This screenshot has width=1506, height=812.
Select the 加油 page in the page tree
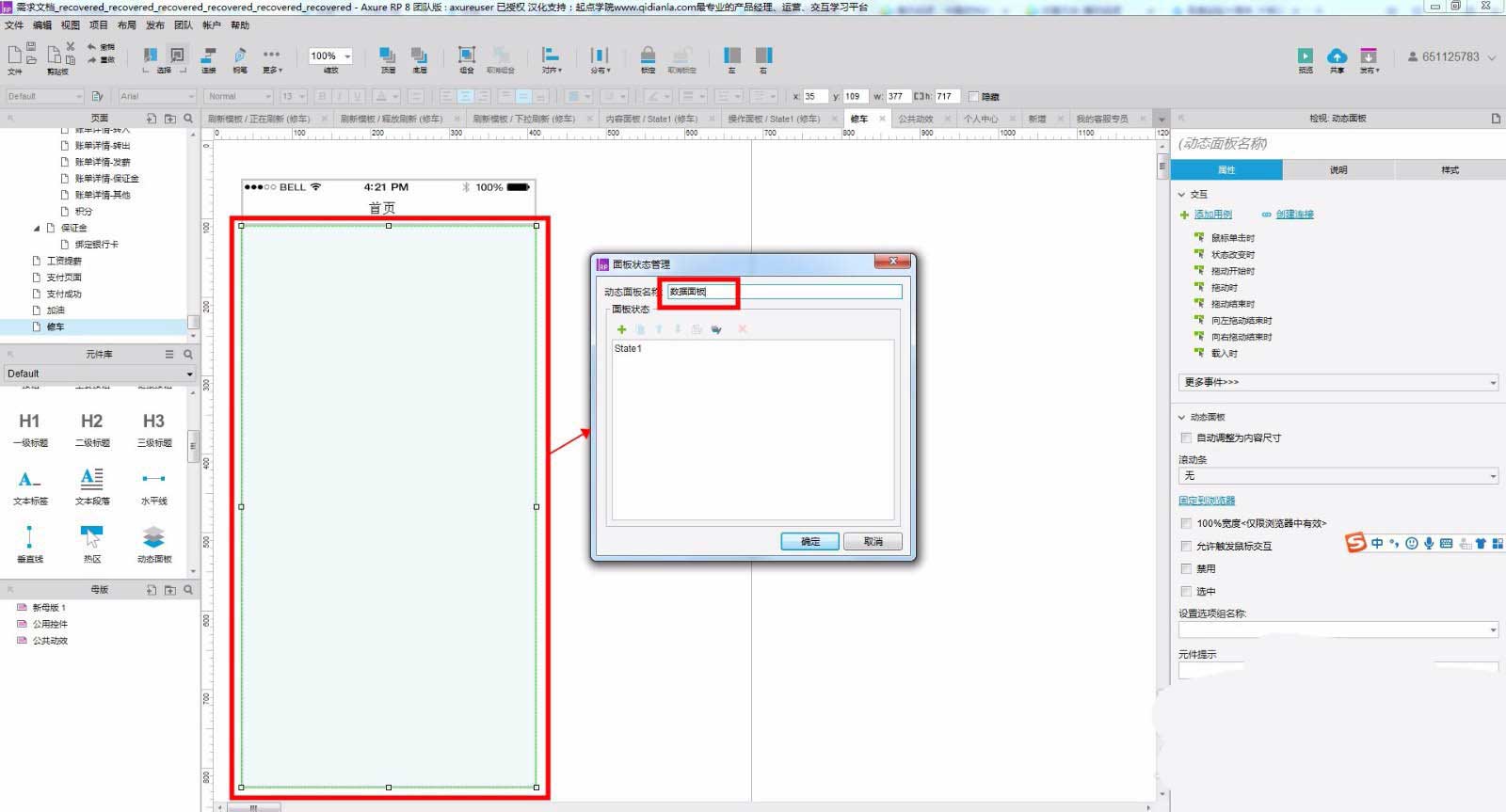(56, 310)
